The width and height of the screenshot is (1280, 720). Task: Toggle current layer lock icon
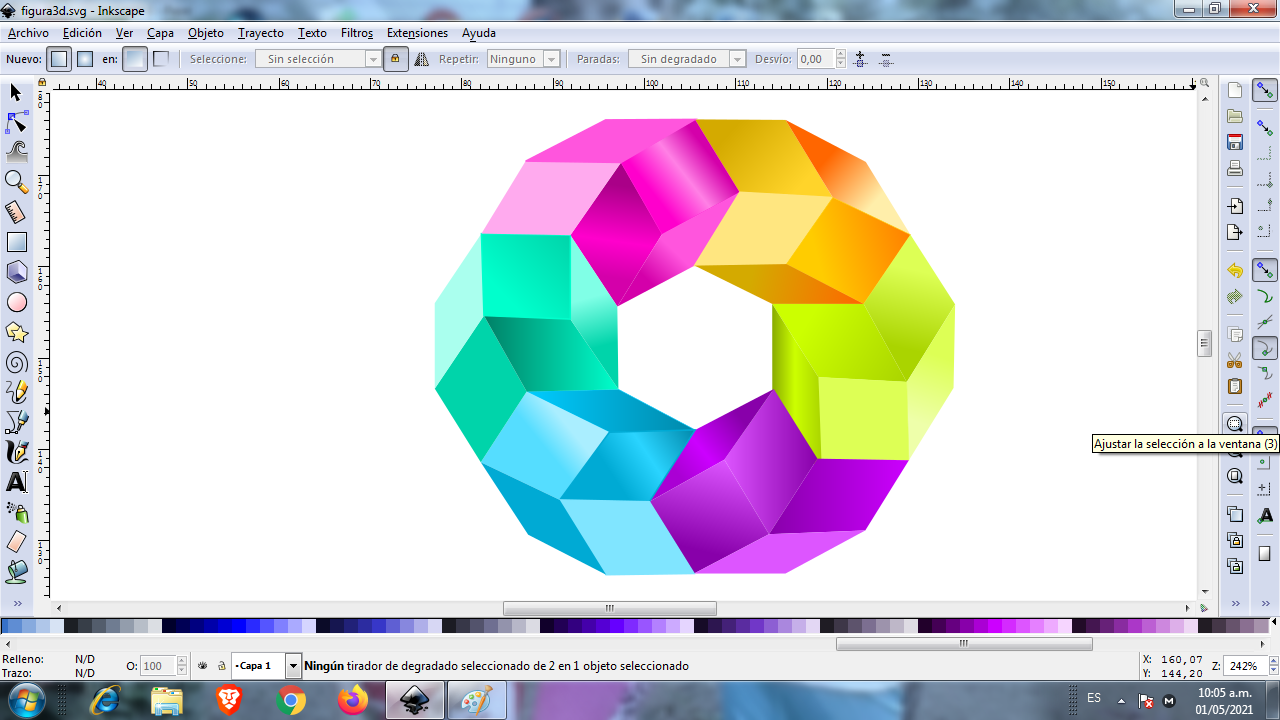221,665
